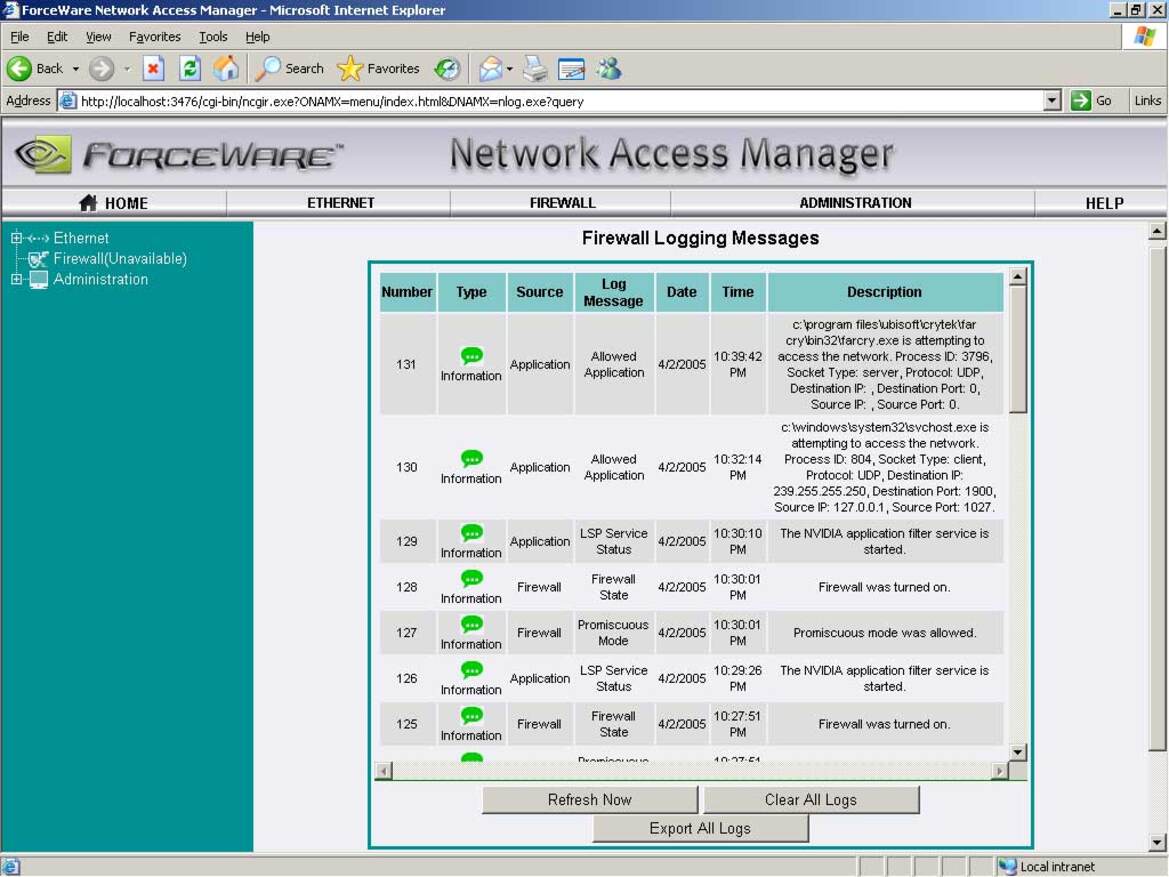The width and height of the screenshot is (1169, 877).
Task: Expand the Administration tree node
Action: pos(16,280)
